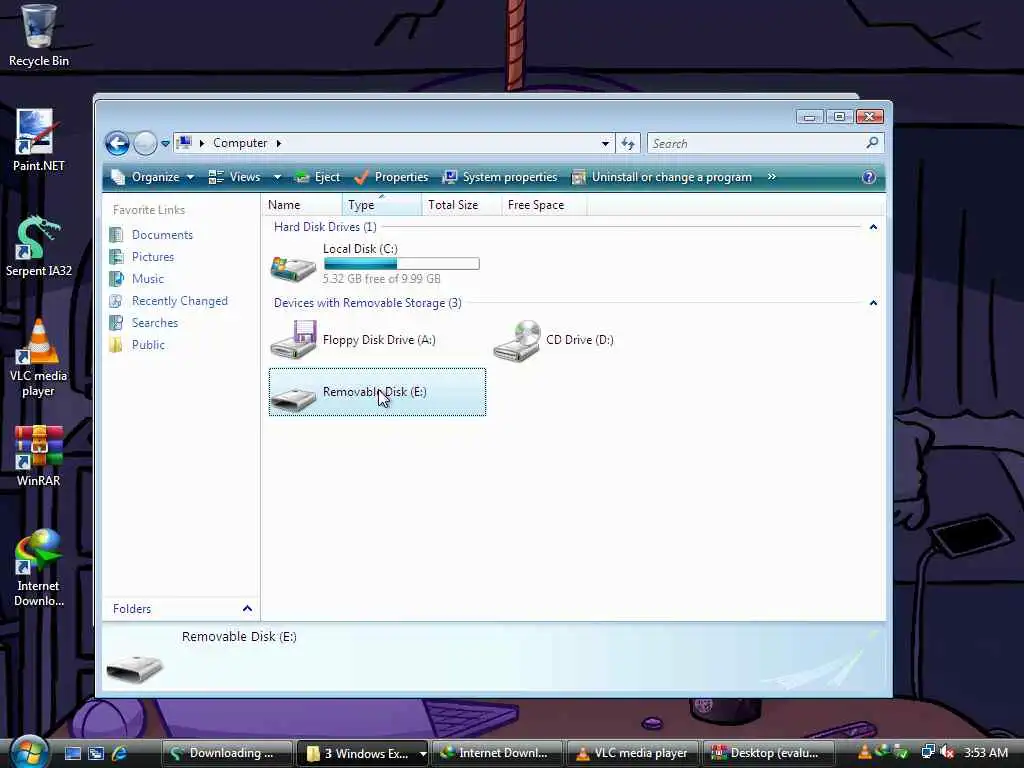The height and width of the screenshot is (768, 1024).
Task: Click the VLC cone tray icon
Action: [865, 752]
